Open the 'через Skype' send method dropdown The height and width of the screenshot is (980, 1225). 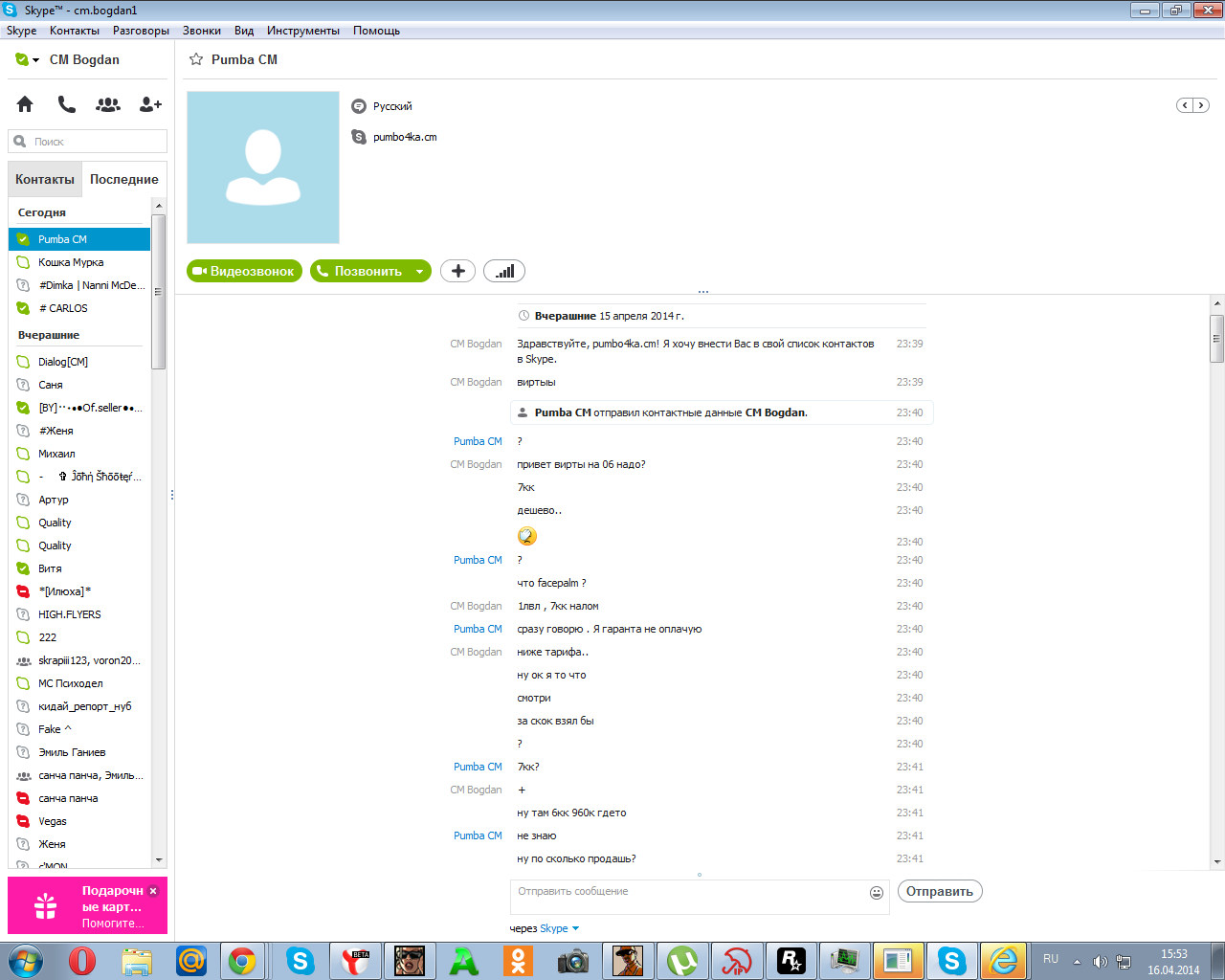(560, 928)
